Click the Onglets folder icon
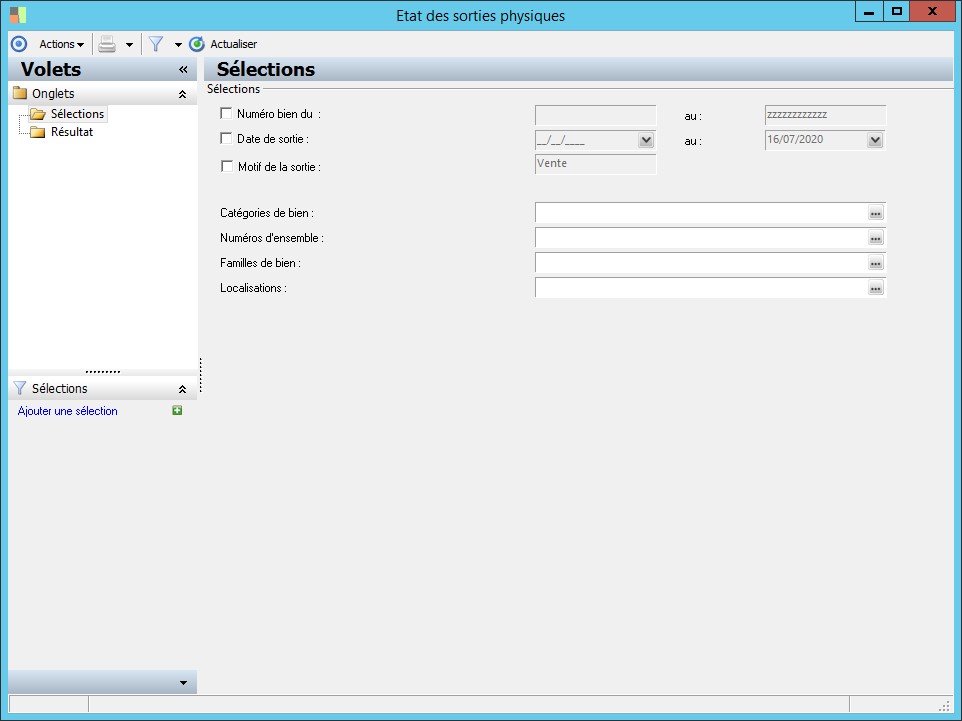Image resolution: width=962 pixels, height=721 pixels. 20,93
